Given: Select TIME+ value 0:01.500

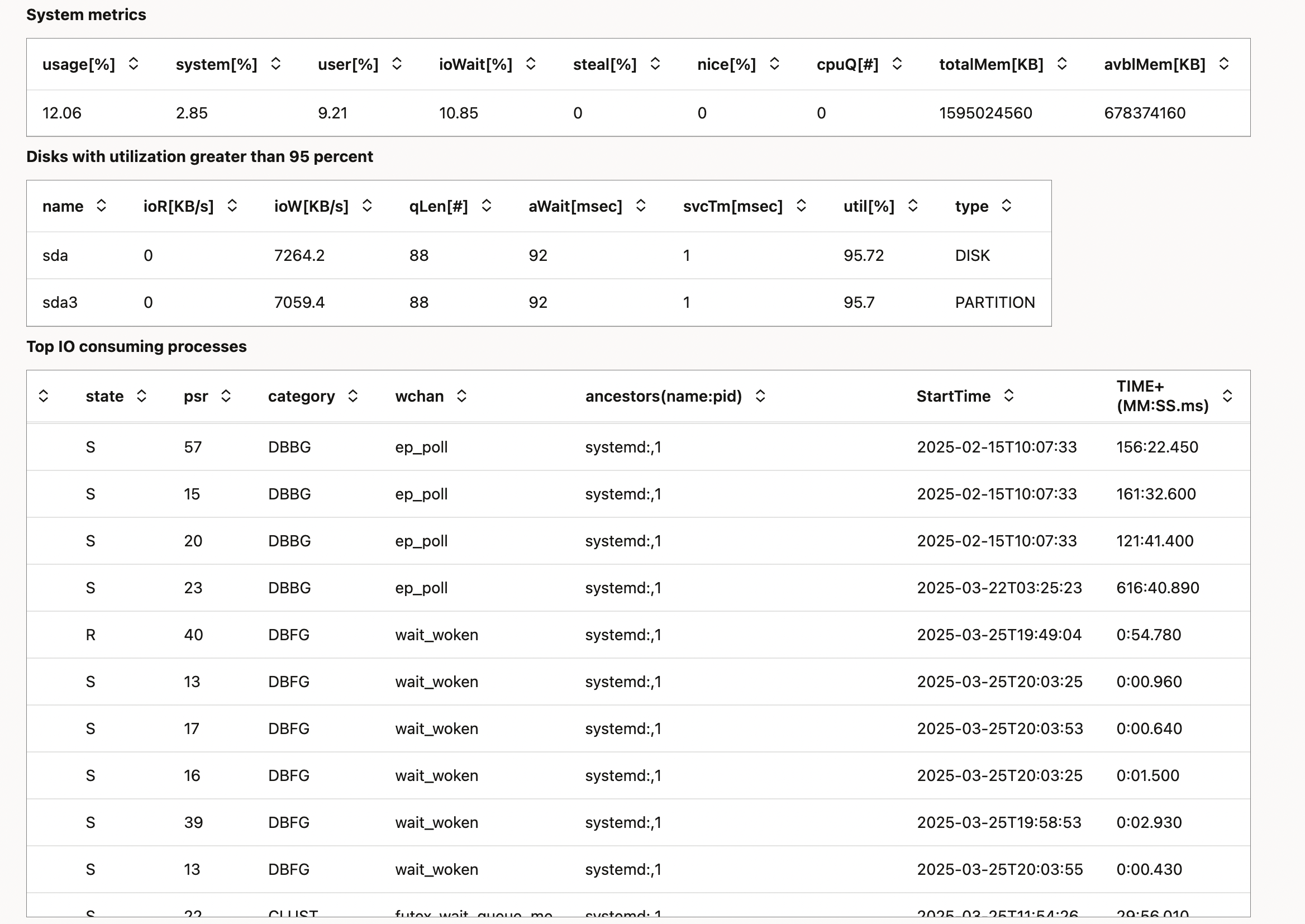Looking at the screenshot, I should pos(1147,775).
